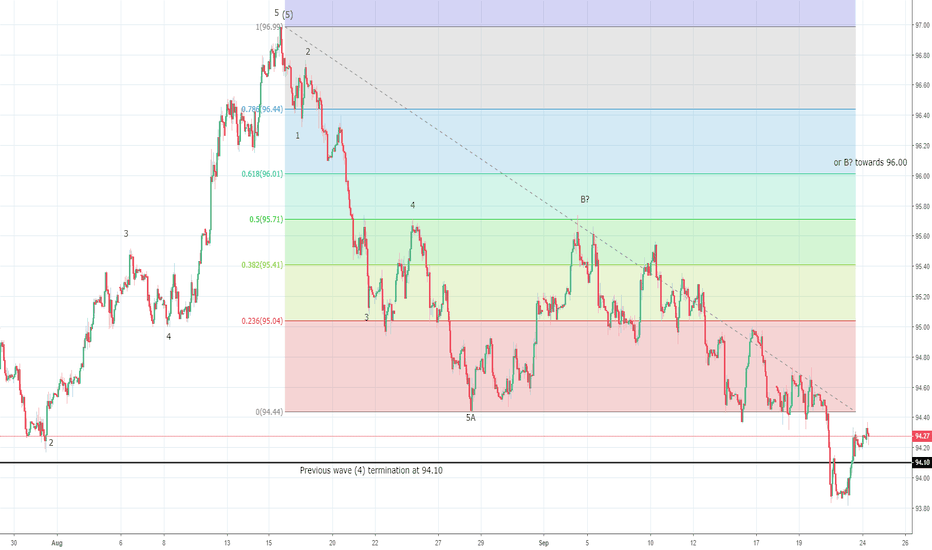Select the '5A' wave label

[x=471, y=418]
